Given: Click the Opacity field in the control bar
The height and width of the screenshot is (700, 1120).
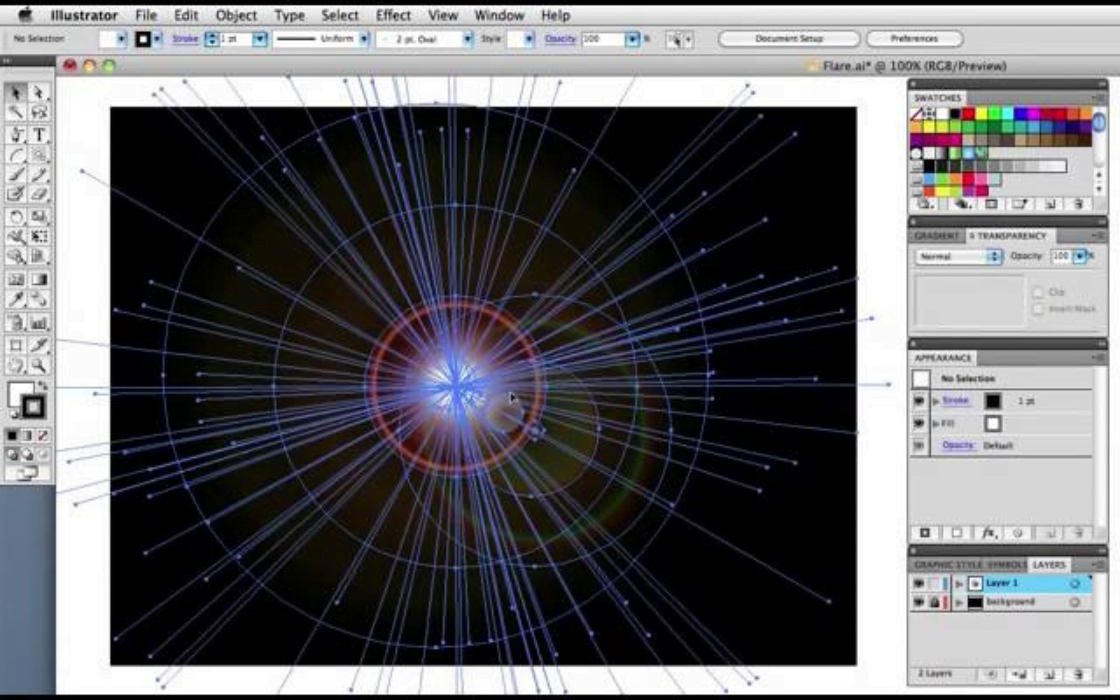Looking at the screenshot, I should (x=602, y=39).
